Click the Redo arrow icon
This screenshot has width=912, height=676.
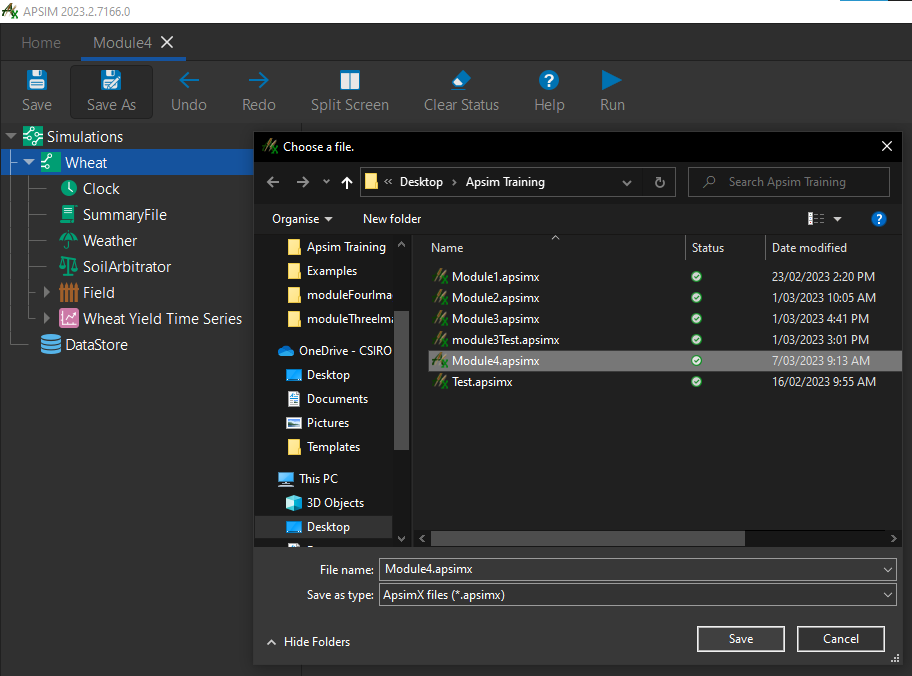tap(259, 80)
